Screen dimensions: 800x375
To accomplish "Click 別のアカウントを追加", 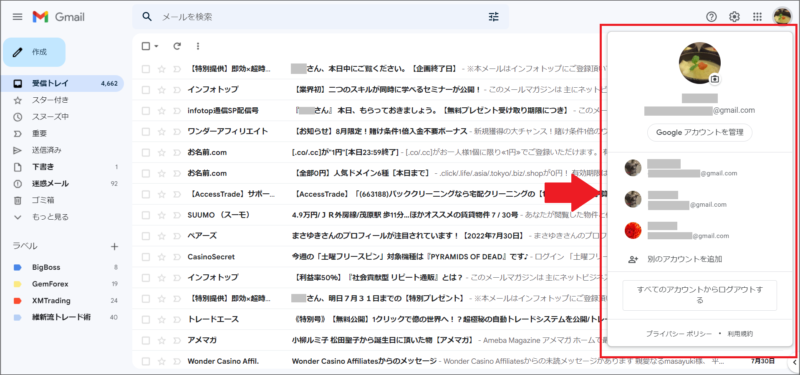I will click(x=684, y=259).
